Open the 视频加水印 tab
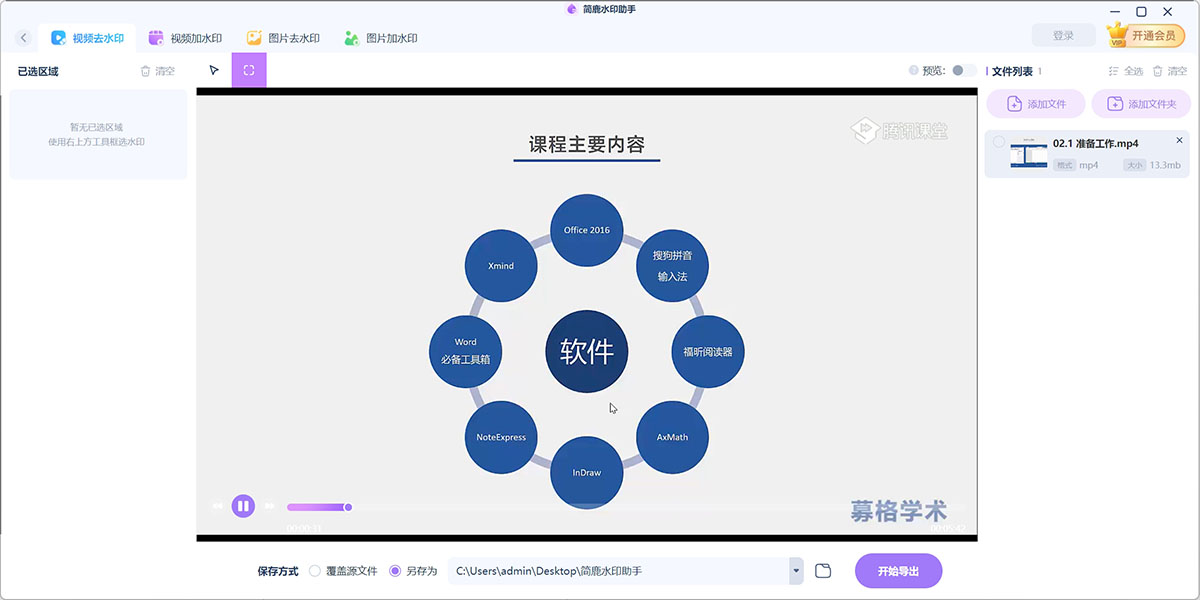 click(x=185, y=38)
